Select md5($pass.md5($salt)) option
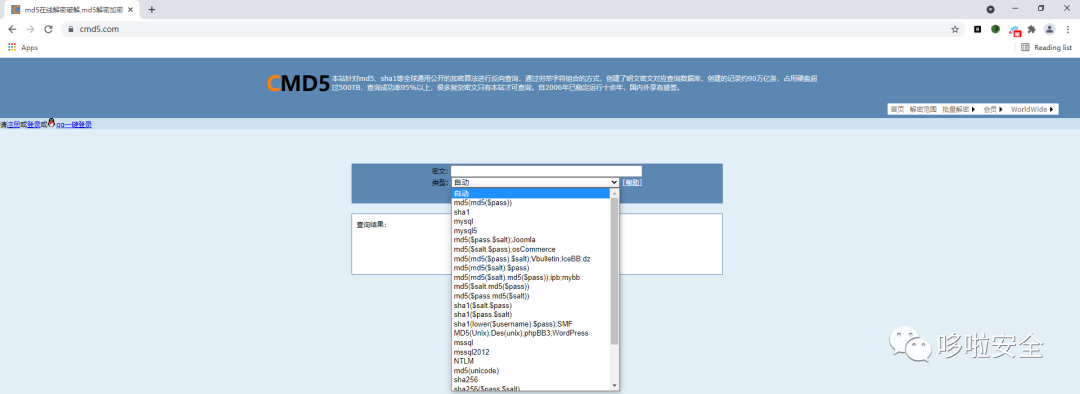This screenshot has height=394, width=1080. (531, 296)
